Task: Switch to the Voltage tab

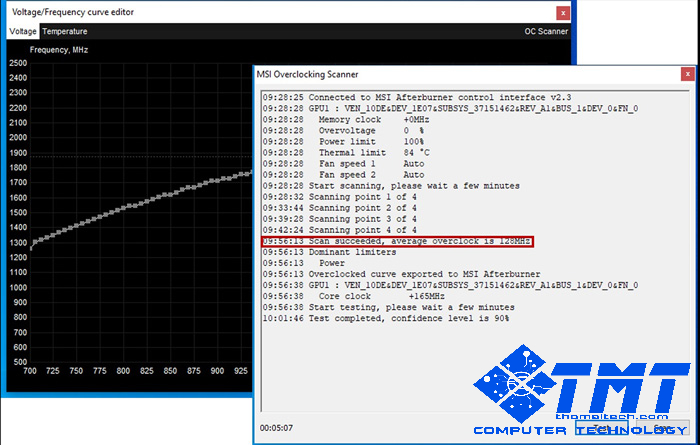Action: tap(23, 31)
